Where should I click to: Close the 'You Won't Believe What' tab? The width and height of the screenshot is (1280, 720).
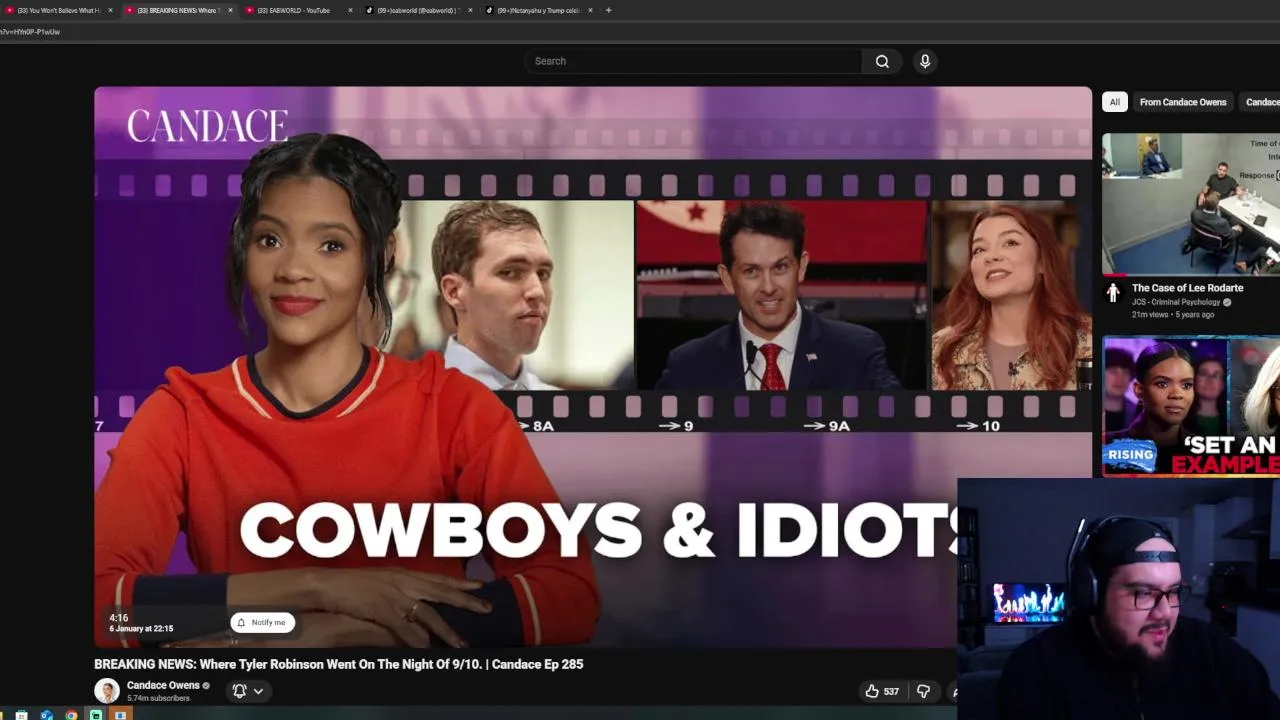[110, 10]
